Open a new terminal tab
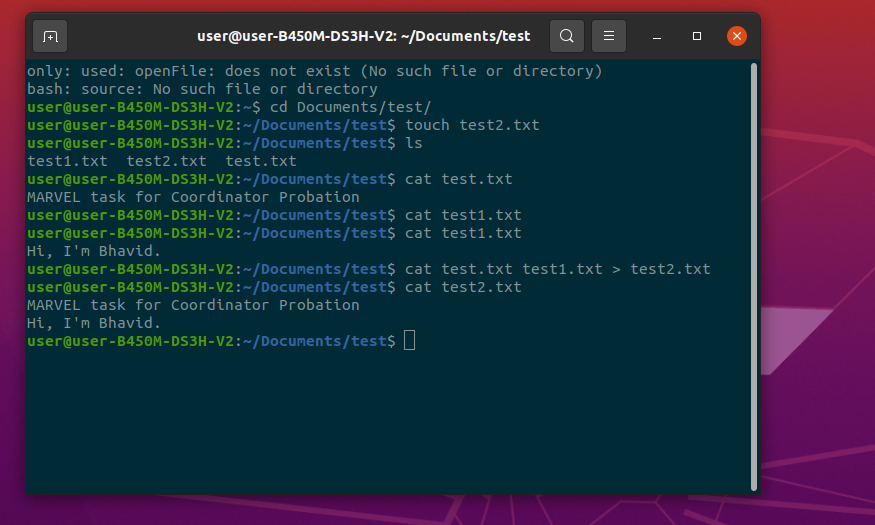Viewport: 875px width, 525px height. [x=50, y=36]
